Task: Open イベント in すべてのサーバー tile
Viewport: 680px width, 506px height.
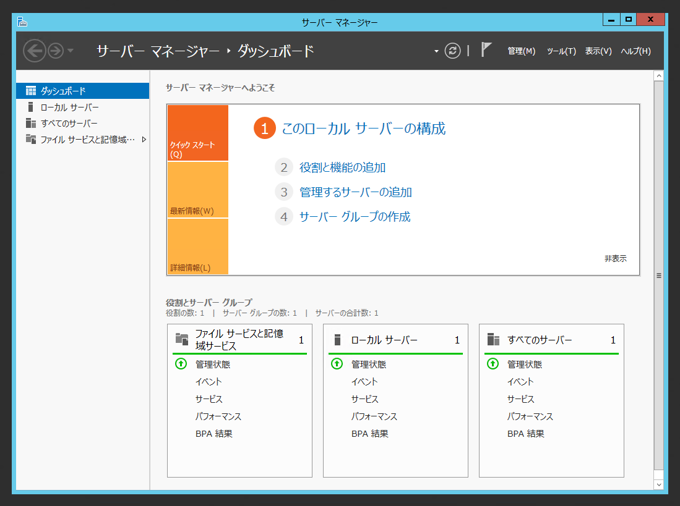Action: 520,382
